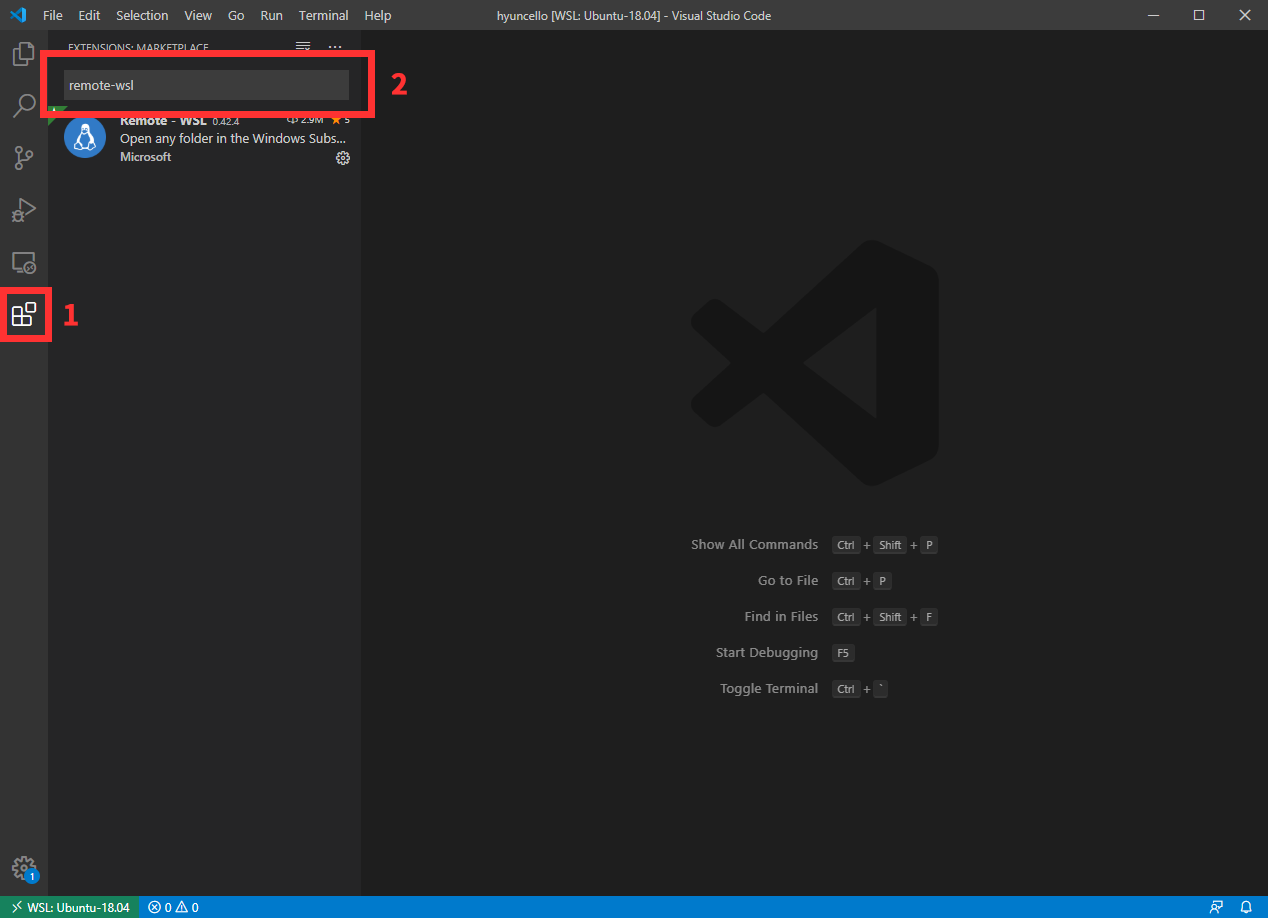
Task: Open the Manage gear in activity bar
Action: click(x=24, y=868)
